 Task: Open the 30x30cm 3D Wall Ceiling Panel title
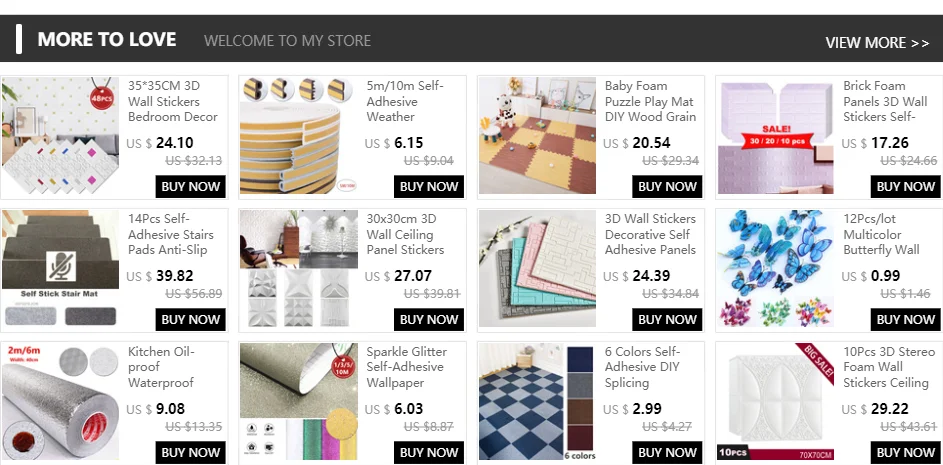pyautogui.click(x=405, y=234)
